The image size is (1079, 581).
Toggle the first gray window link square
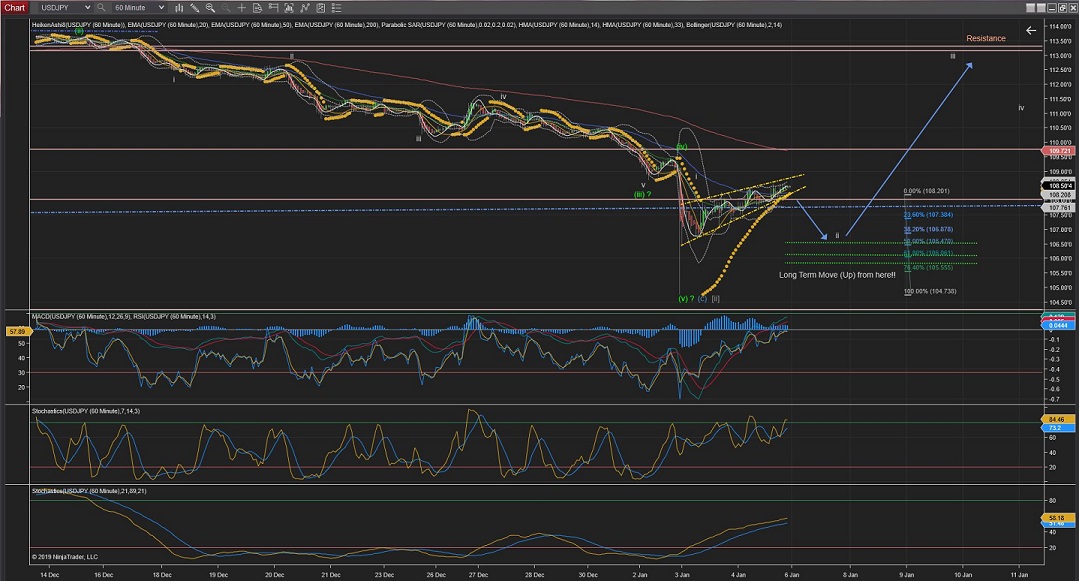1030,8
